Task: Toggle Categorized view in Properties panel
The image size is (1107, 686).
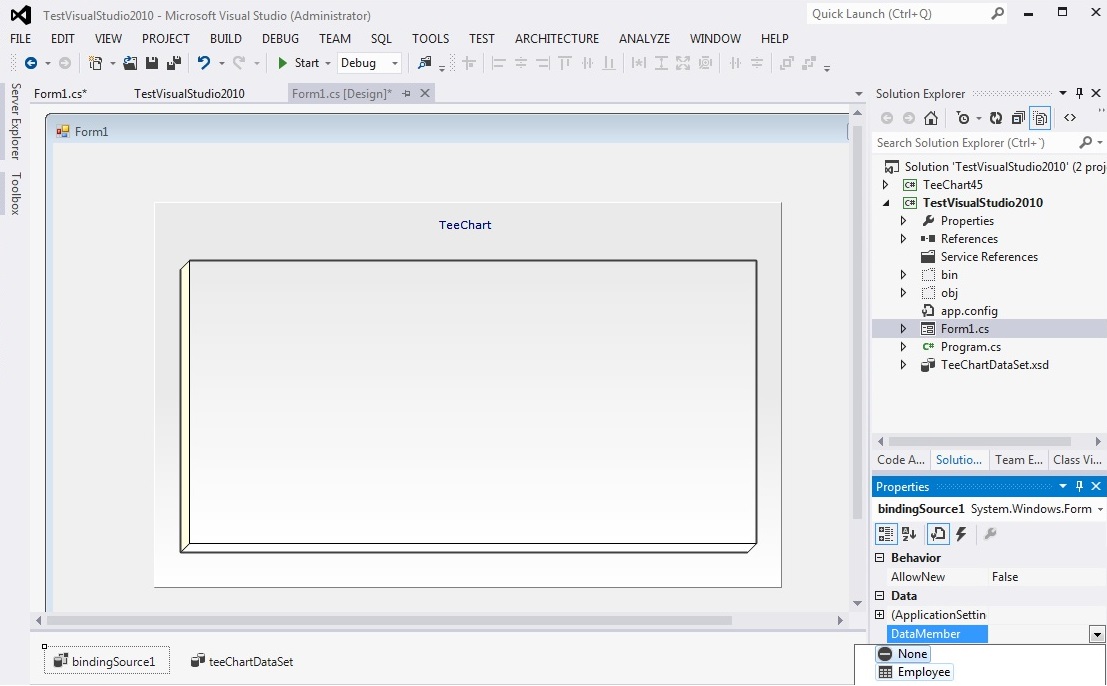Action: coord(885,534)
